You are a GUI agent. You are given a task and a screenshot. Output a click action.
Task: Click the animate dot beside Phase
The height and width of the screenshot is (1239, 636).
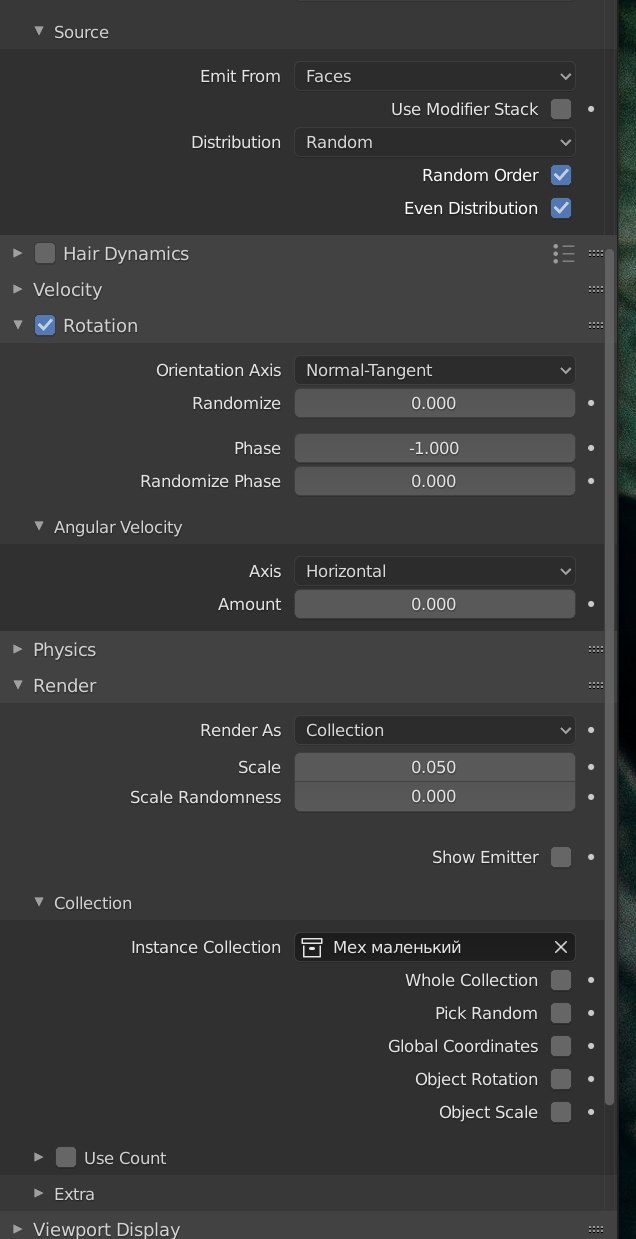click(591, 448)
